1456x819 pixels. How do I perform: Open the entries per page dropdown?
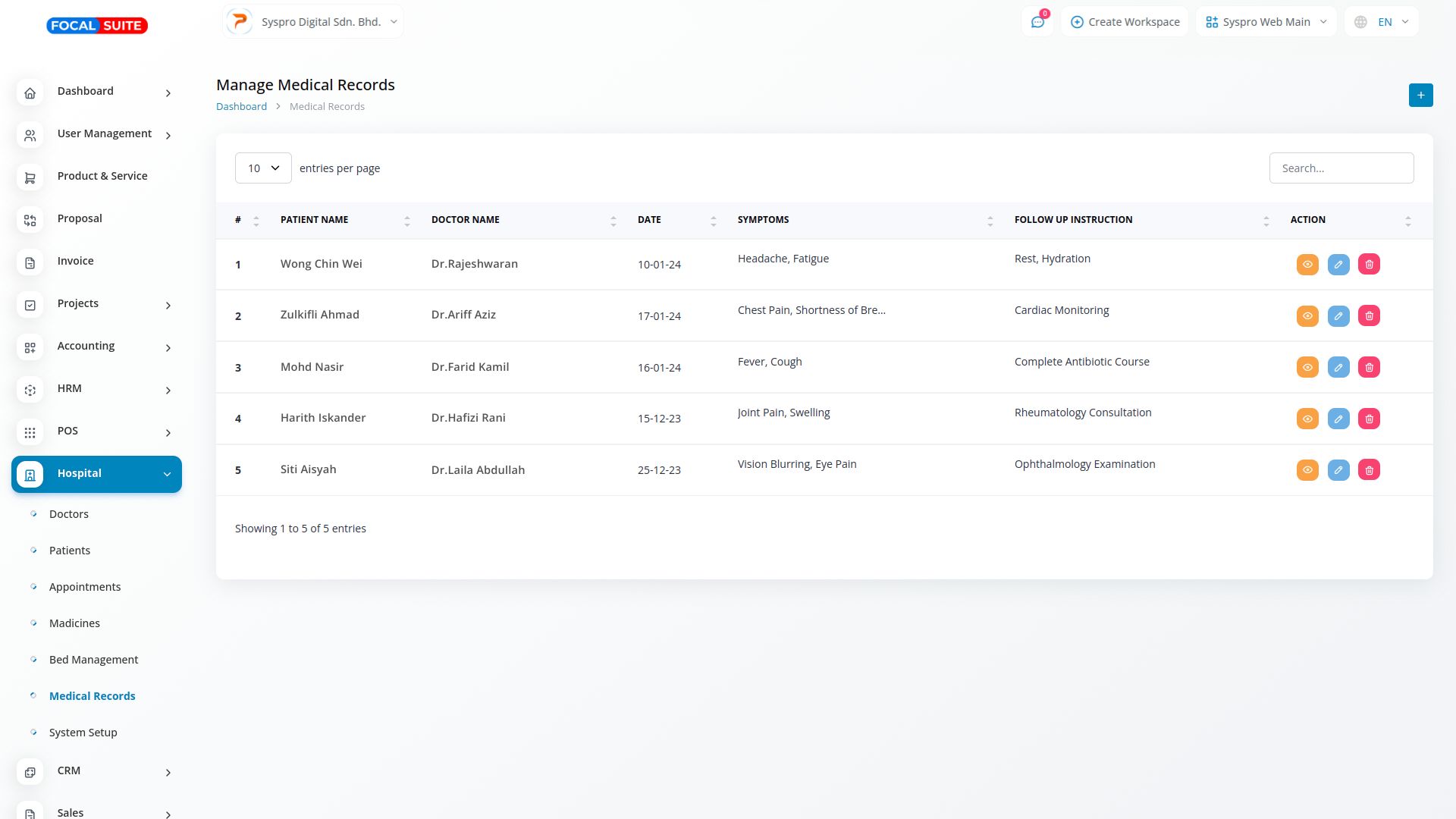click(x=263, y=168)
